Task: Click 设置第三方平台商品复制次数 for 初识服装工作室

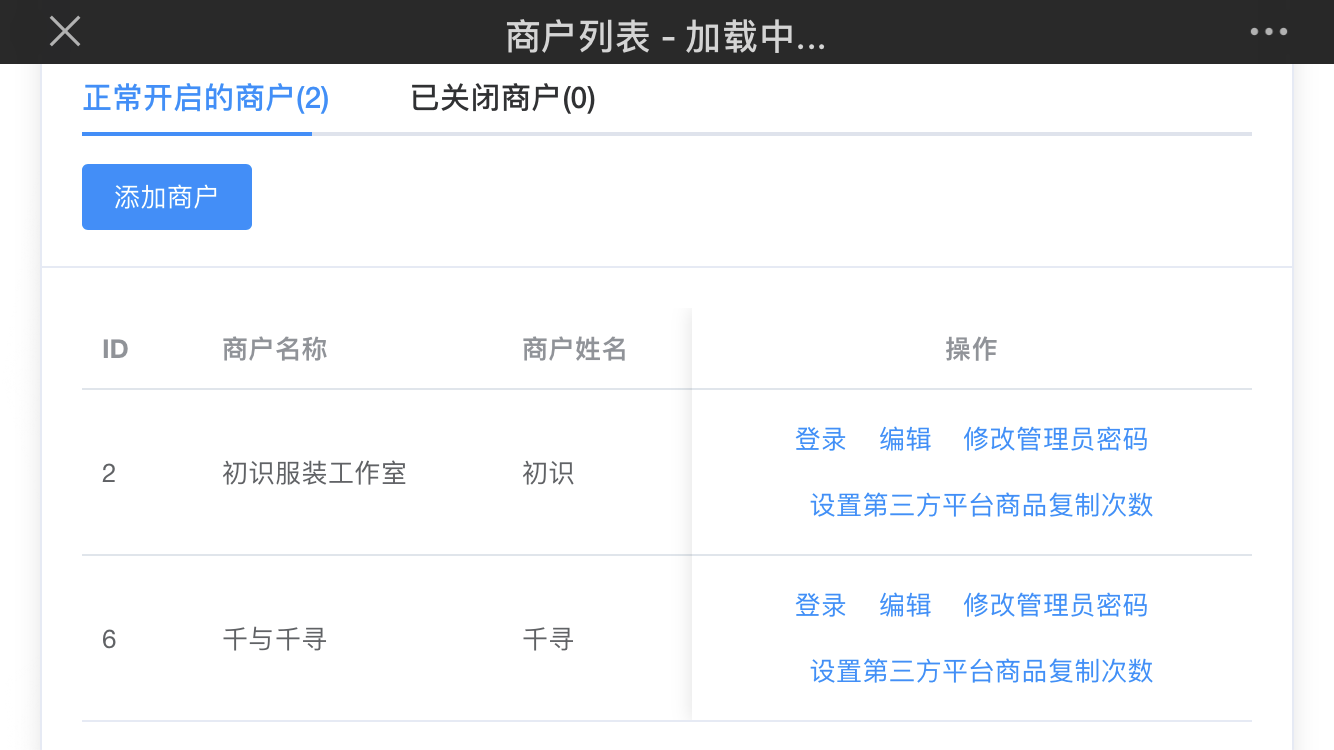Action: [x=982, y=505]
